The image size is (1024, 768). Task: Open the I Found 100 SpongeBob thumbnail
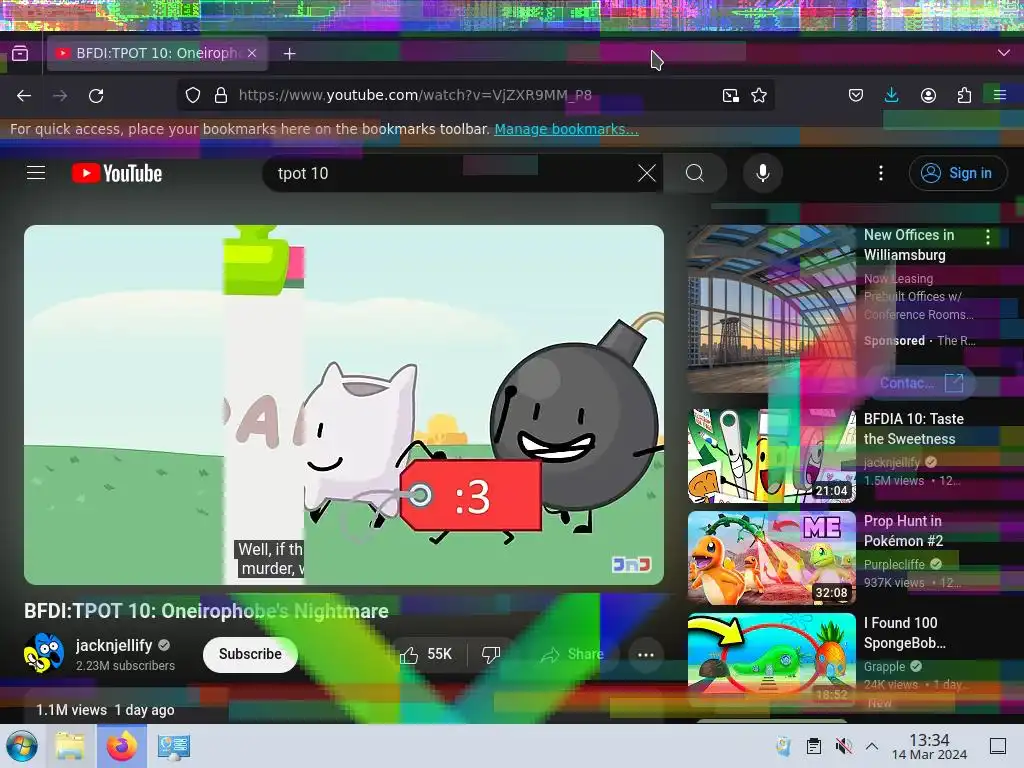click(x=771, y=660)
